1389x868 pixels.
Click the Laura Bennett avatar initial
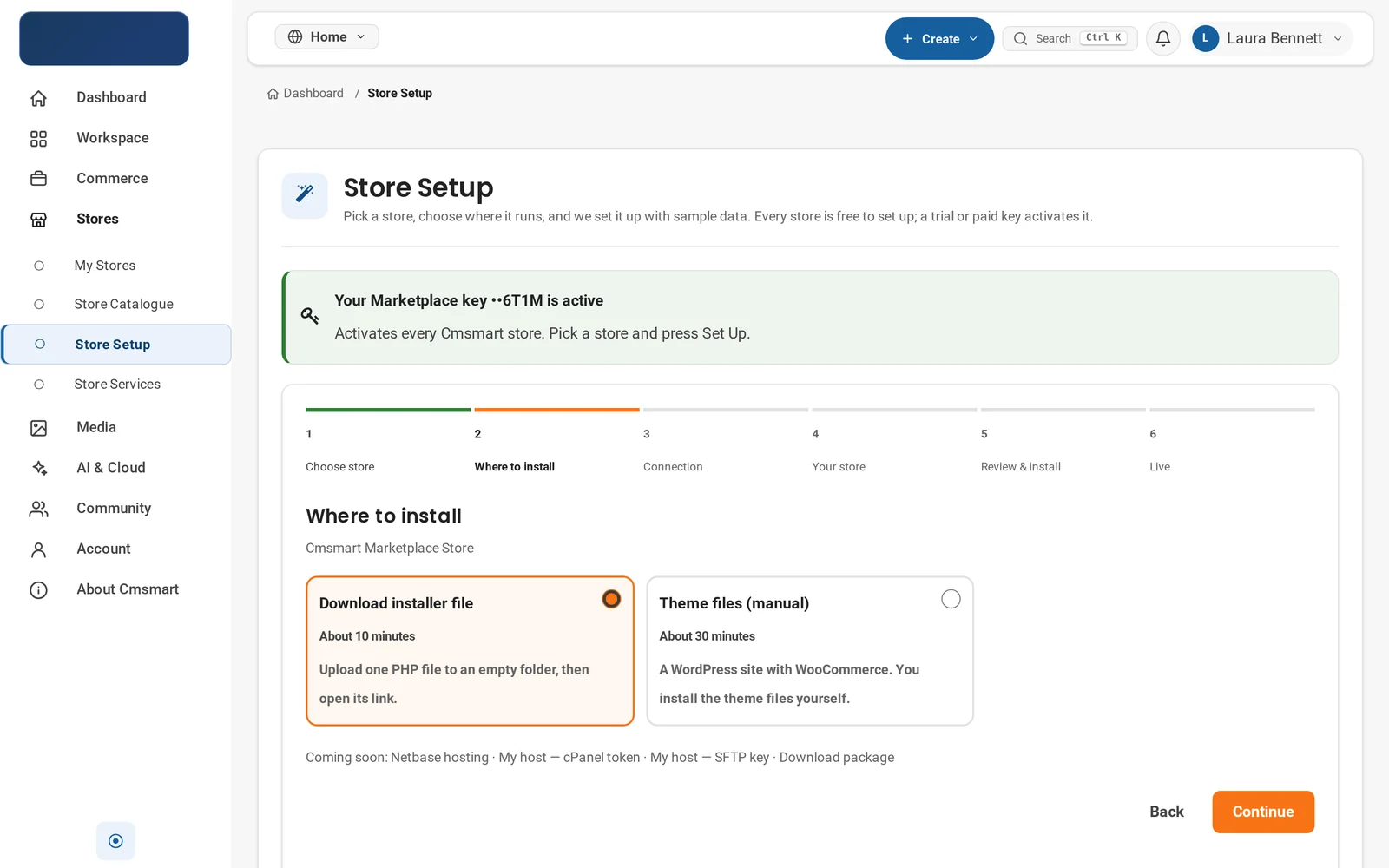tap(1205, 38)
